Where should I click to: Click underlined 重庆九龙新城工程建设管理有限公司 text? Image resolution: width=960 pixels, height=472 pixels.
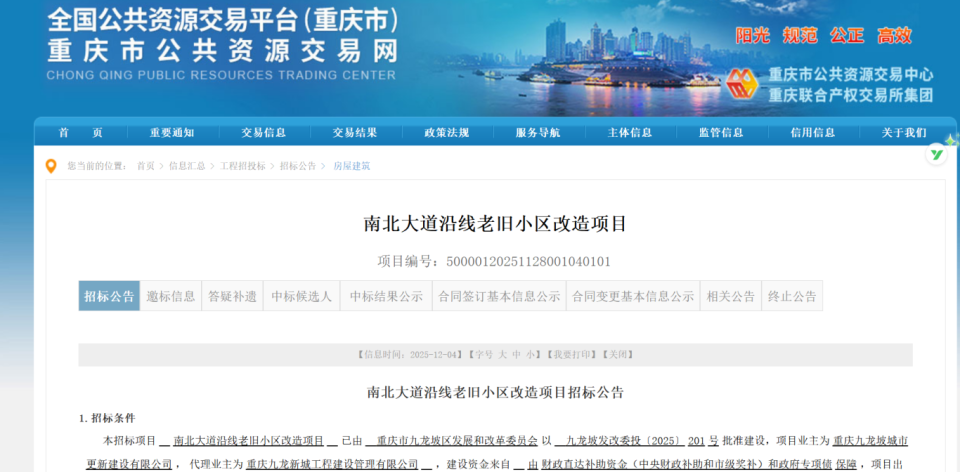click(332, 463)
